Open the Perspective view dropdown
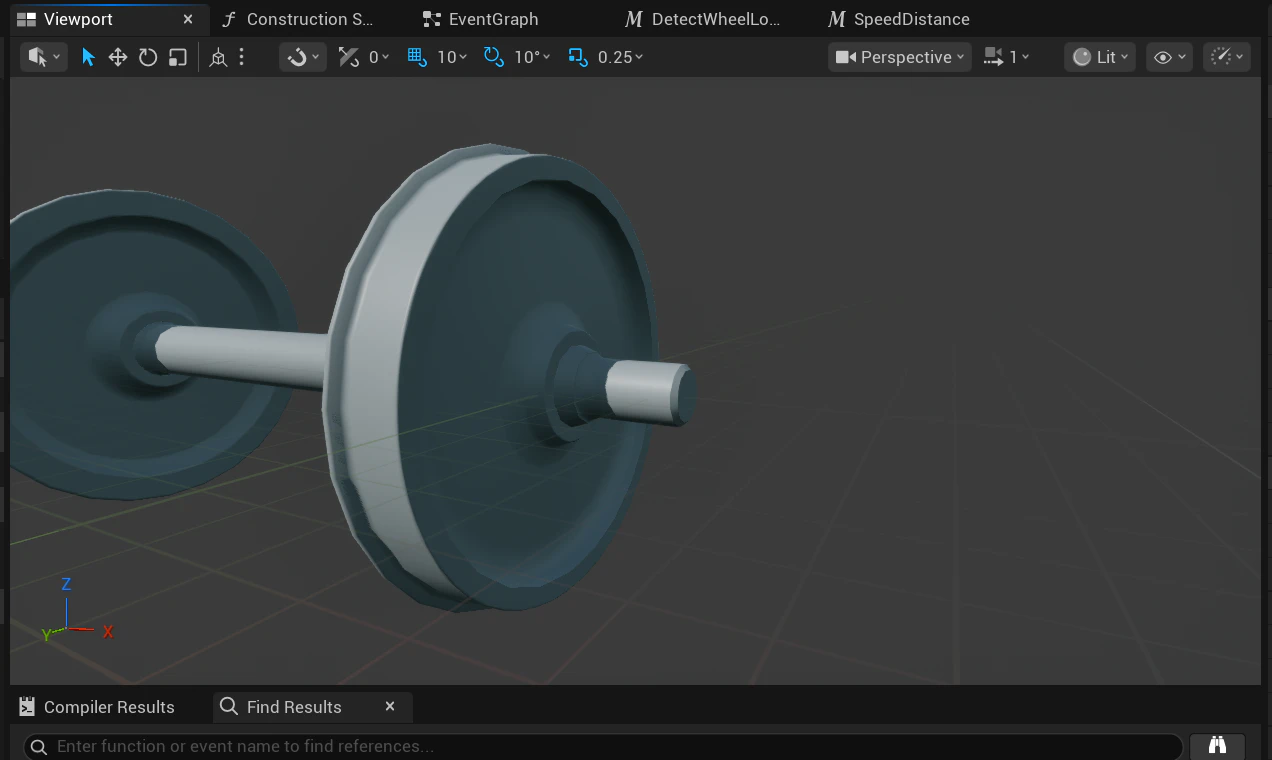This screenshot has width=1272, height=760. [900, 57]
